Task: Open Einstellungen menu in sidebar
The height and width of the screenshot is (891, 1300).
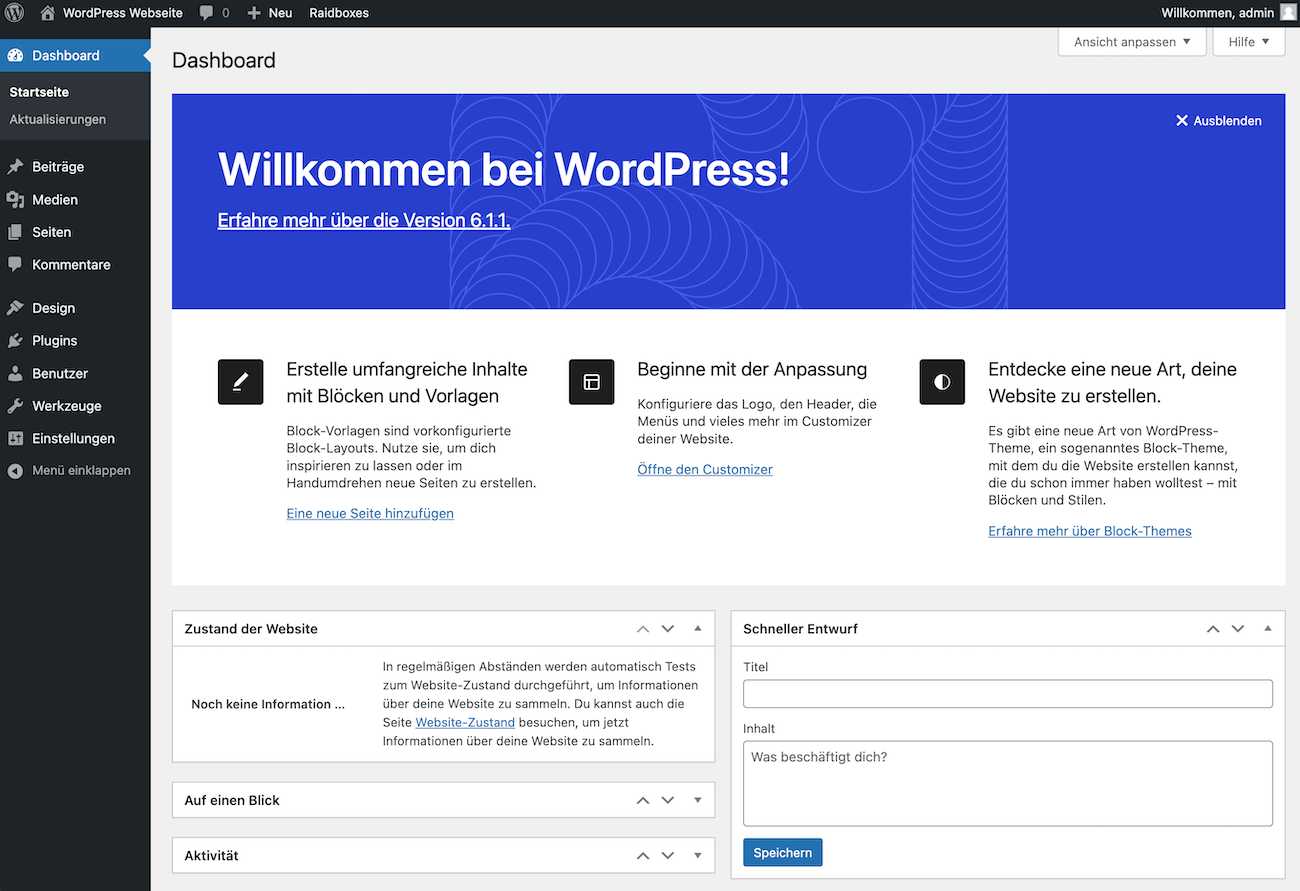Action: coord(75,438)
